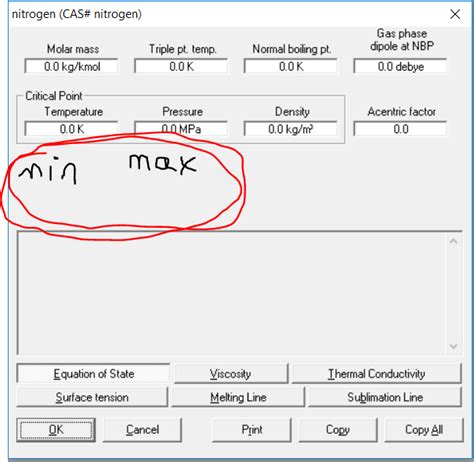Click the Normal boiling pt. field
474x462 pixels.
tap(291, 66)
